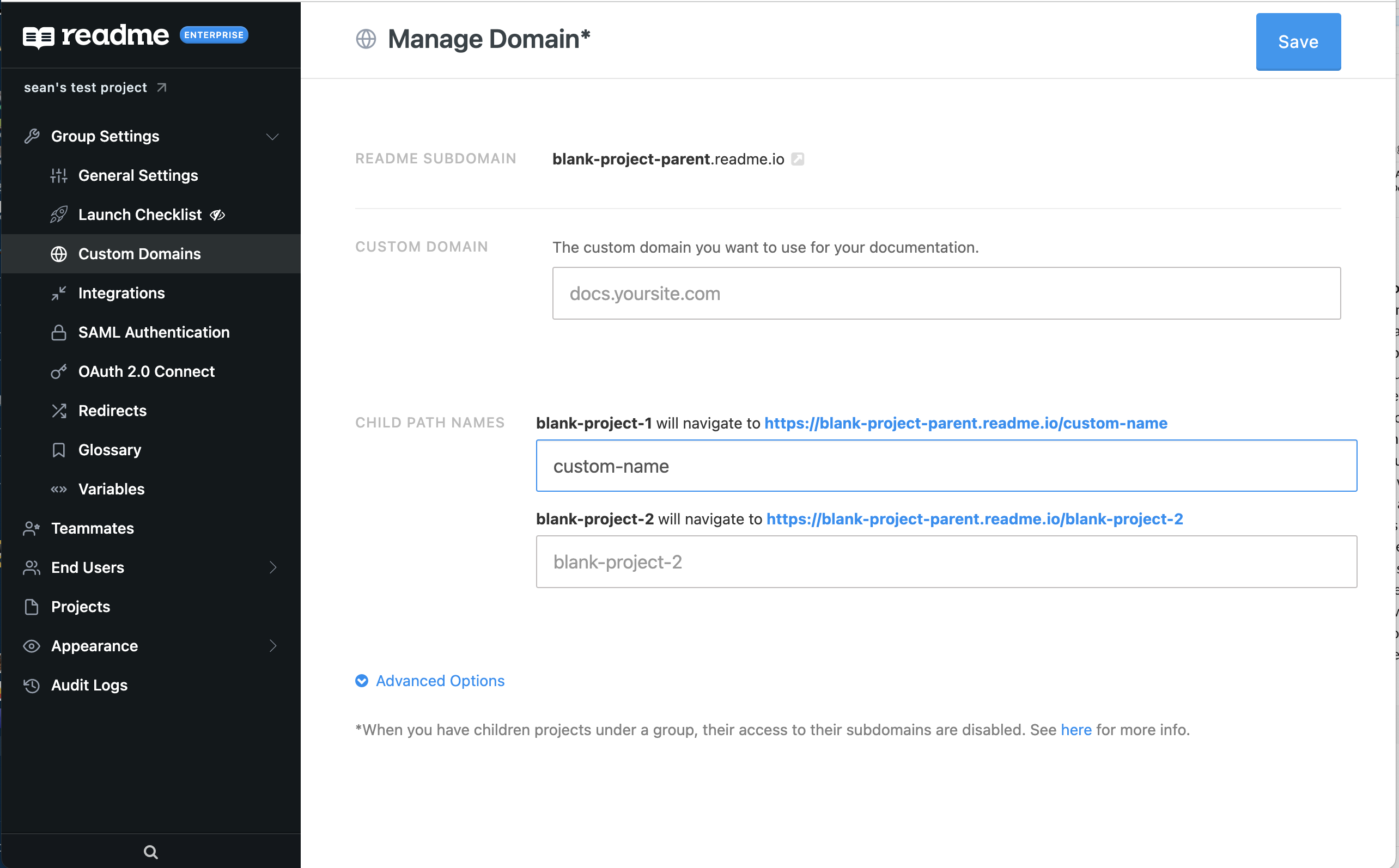Focus the docs.yoursite.com custom domain field
This screenshot has width=1399, height=868.
[x=946, y=294]
